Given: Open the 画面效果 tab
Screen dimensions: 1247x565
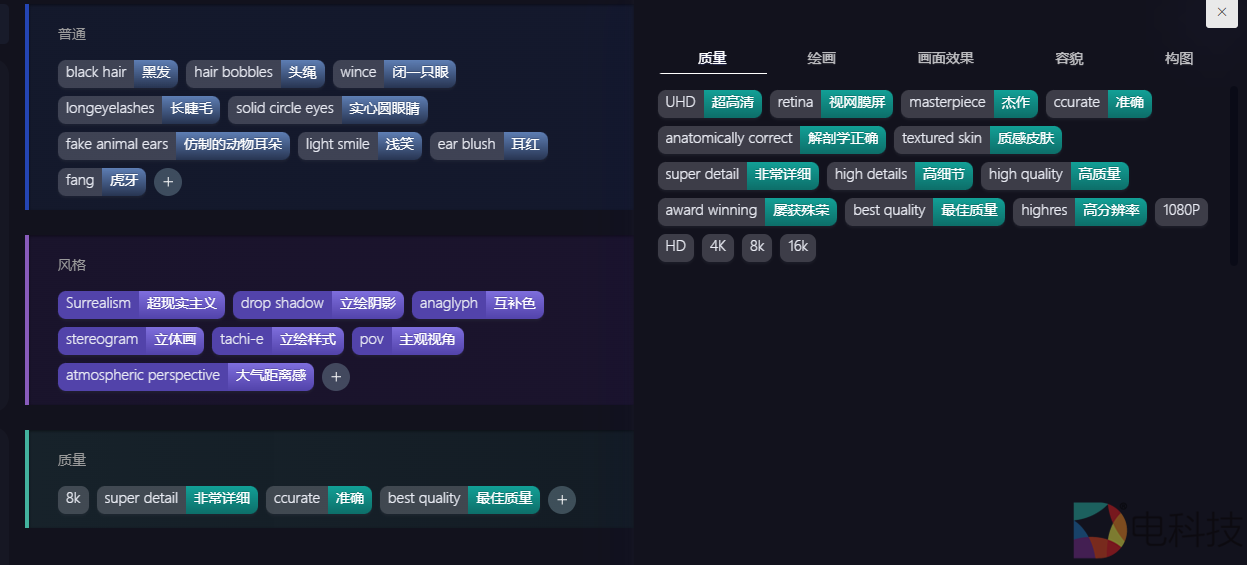Looking at the screenshot, I should pos(945,59).
